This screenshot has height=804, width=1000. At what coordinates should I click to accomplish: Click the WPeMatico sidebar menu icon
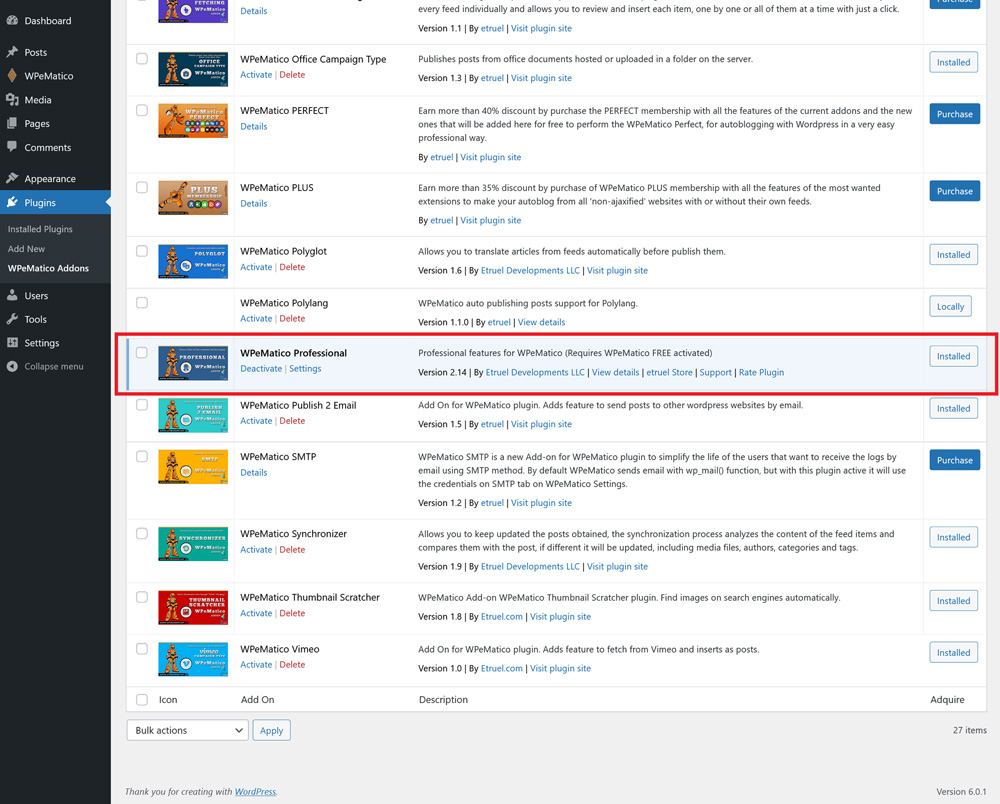[x=12, y=75]
